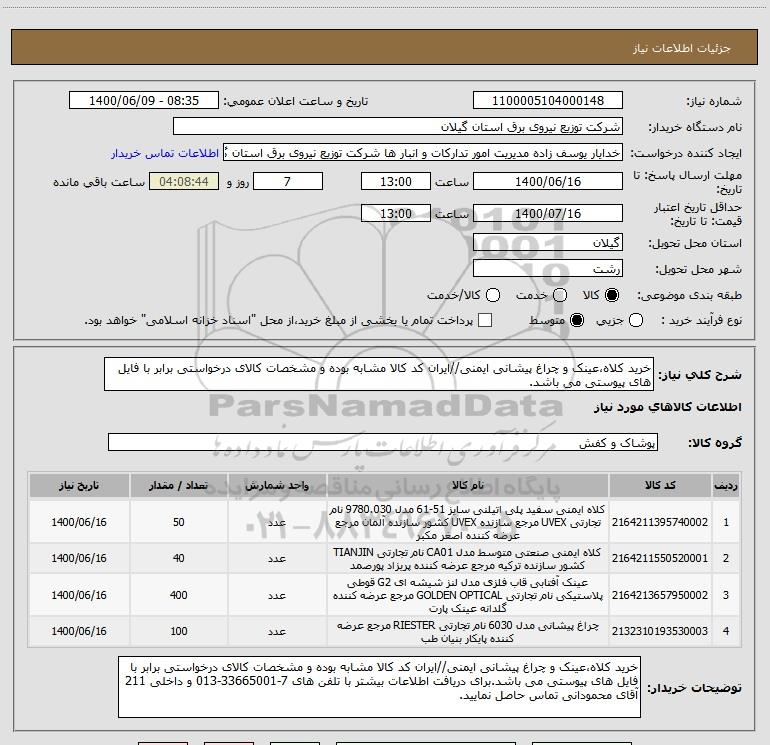Click the public announcement date field
The image size is (770, 745).
144,100
